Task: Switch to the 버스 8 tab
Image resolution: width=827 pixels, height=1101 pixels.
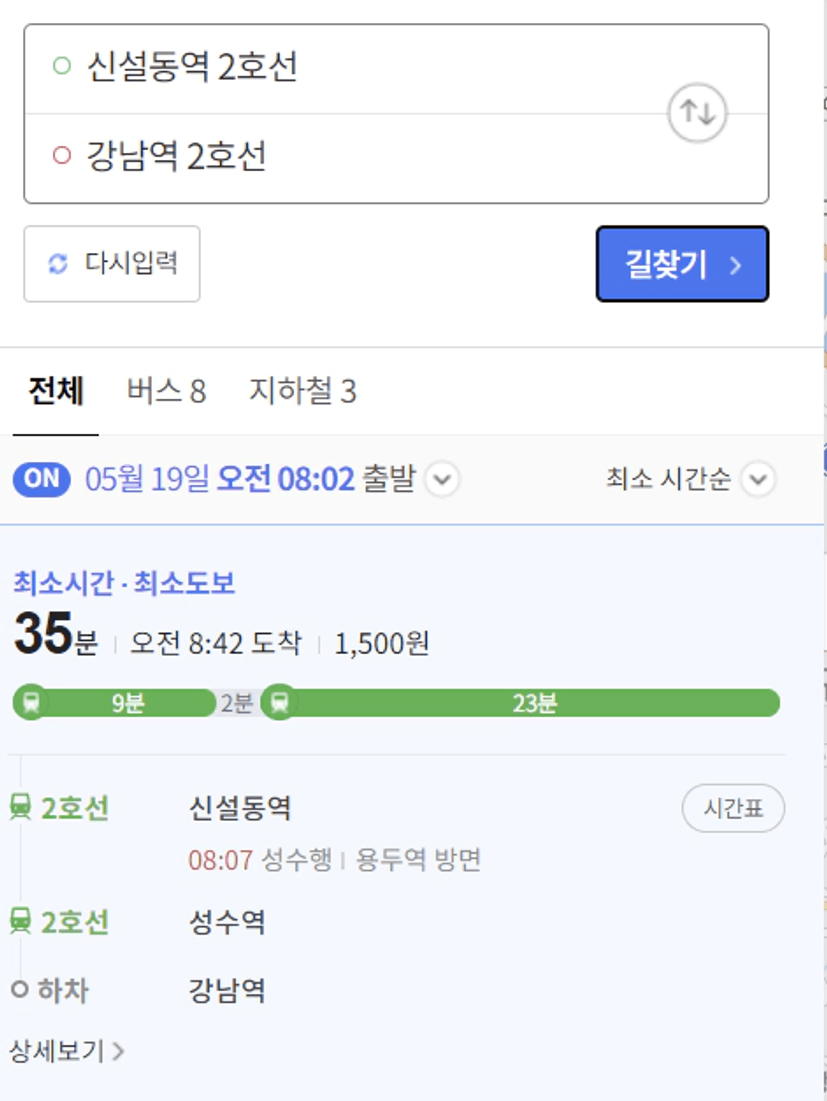Action: 166,391
